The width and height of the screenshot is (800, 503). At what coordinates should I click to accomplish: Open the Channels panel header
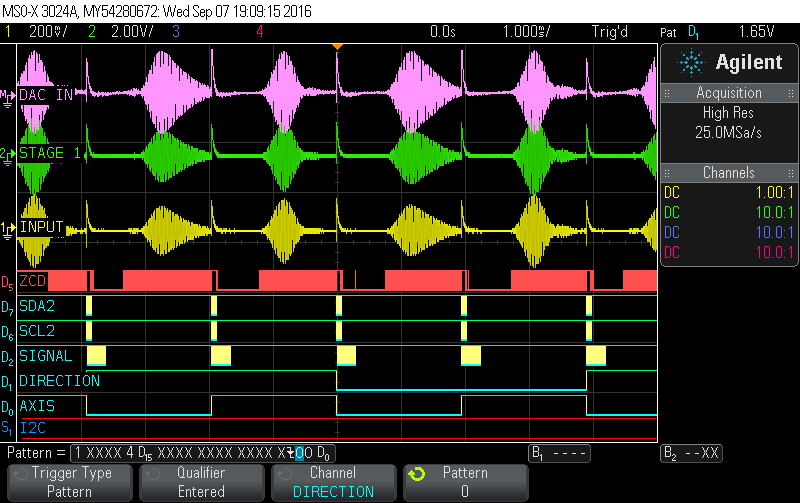729,172
